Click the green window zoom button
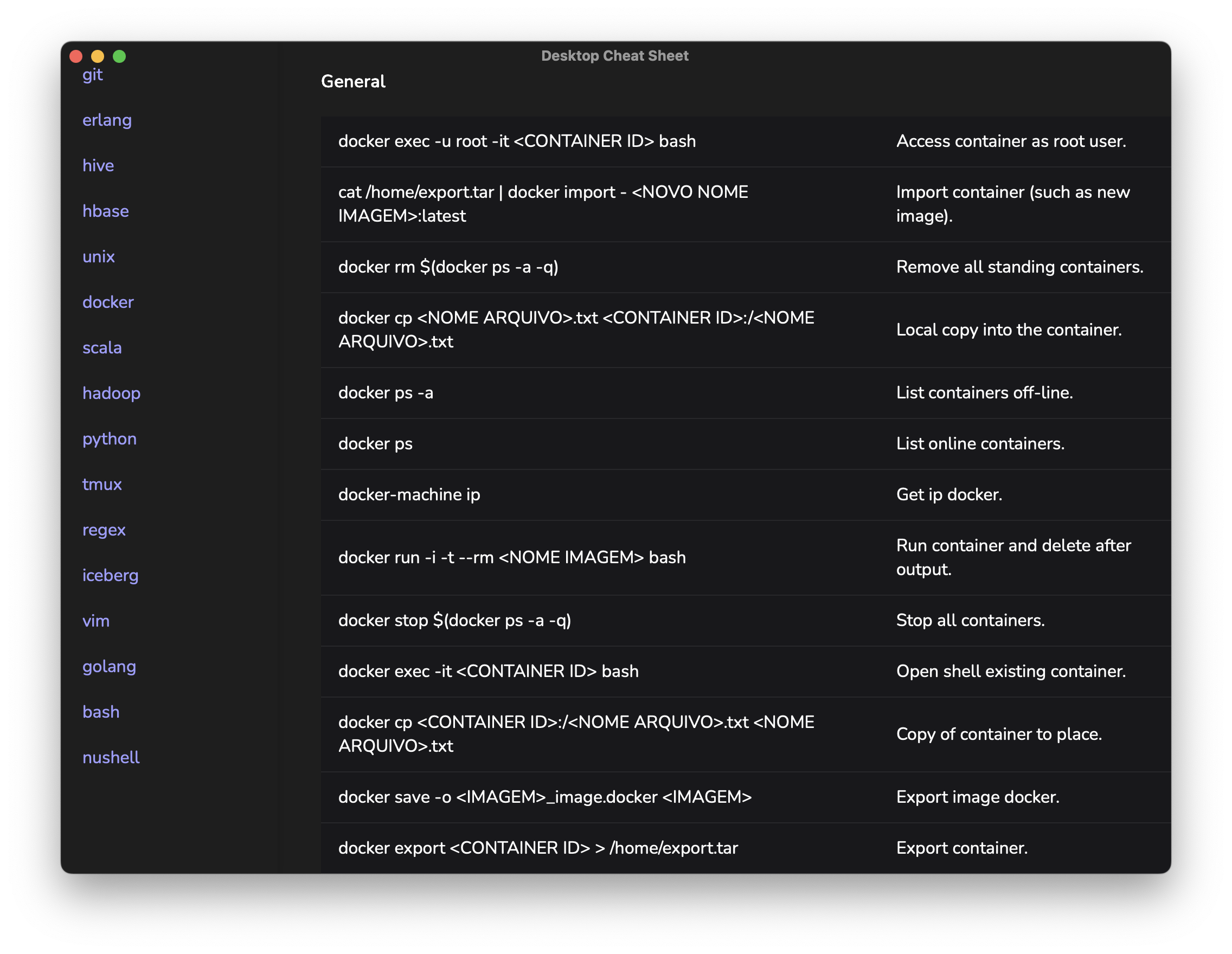This screenshot has width=1232, height=954. click(x=119, y=56)
